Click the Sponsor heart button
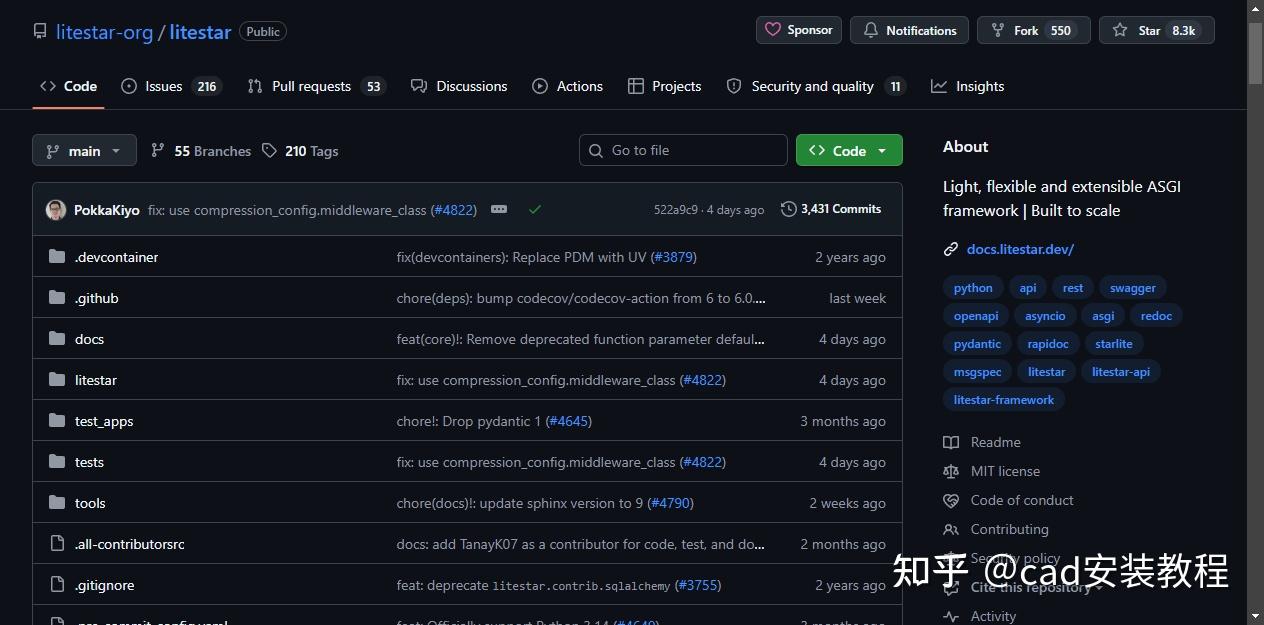The height and width of the screenshot is (625, 1264). pyautogui.click(x=799, y=30)
